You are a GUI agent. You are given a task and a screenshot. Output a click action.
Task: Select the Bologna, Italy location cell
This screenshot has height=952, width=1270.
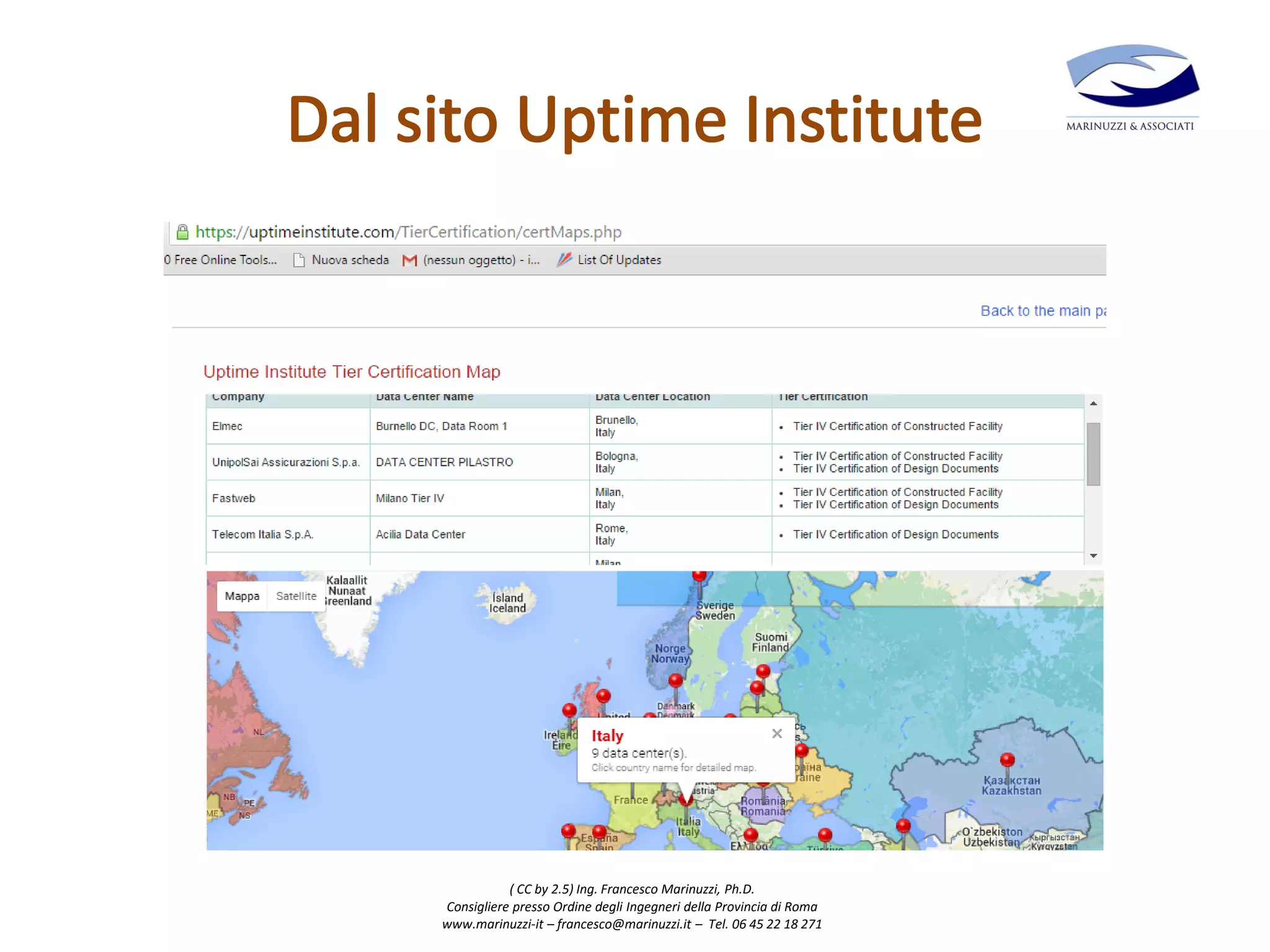point(681,462)
